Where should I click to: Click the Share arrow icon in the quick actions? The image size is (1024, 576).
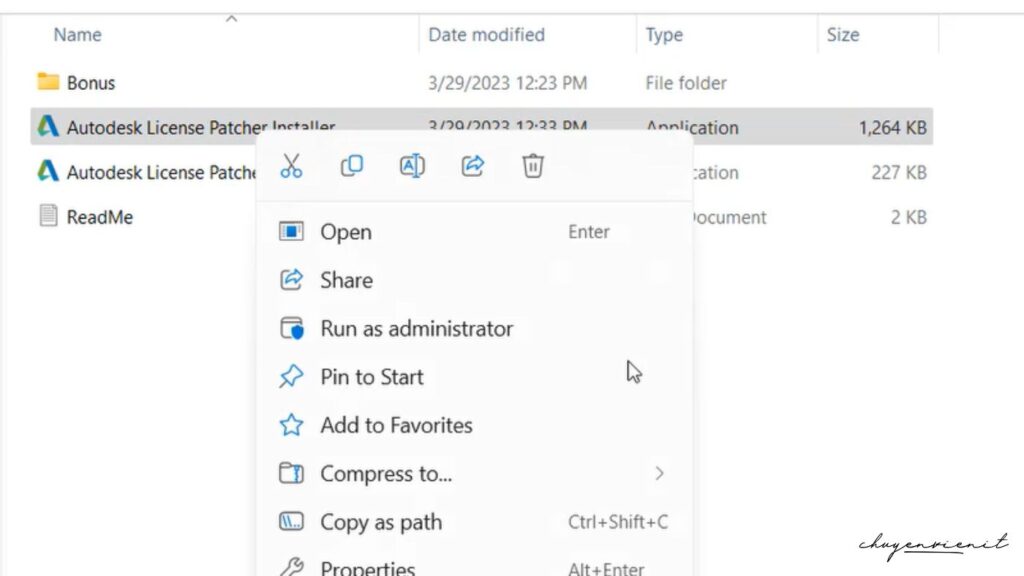click(472, 166)
